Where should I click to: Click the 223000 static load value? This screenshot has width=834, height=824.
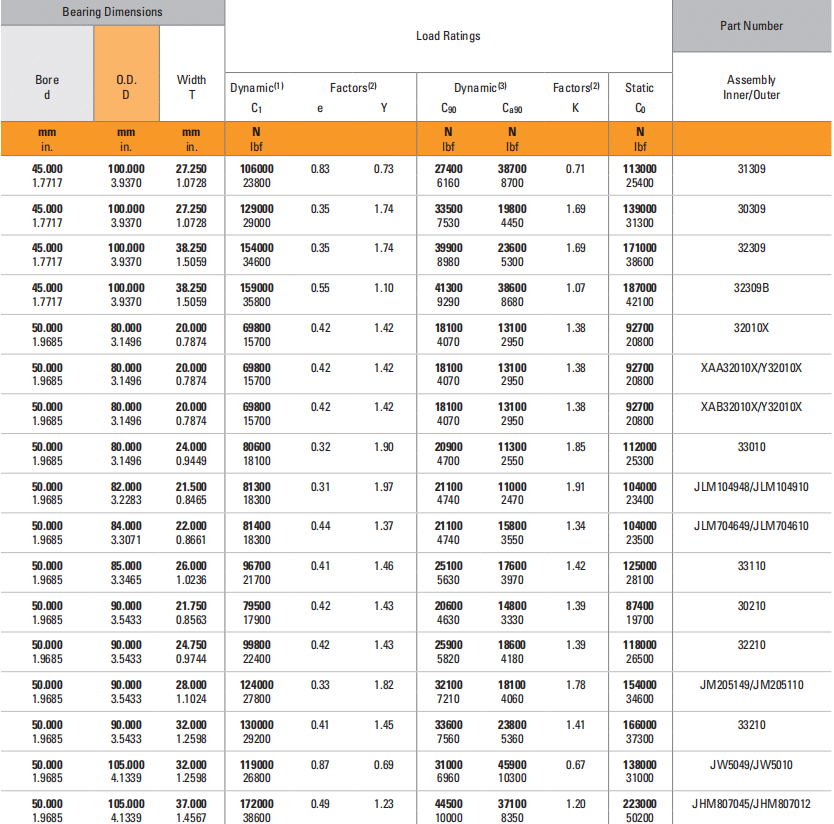(639, 804)
